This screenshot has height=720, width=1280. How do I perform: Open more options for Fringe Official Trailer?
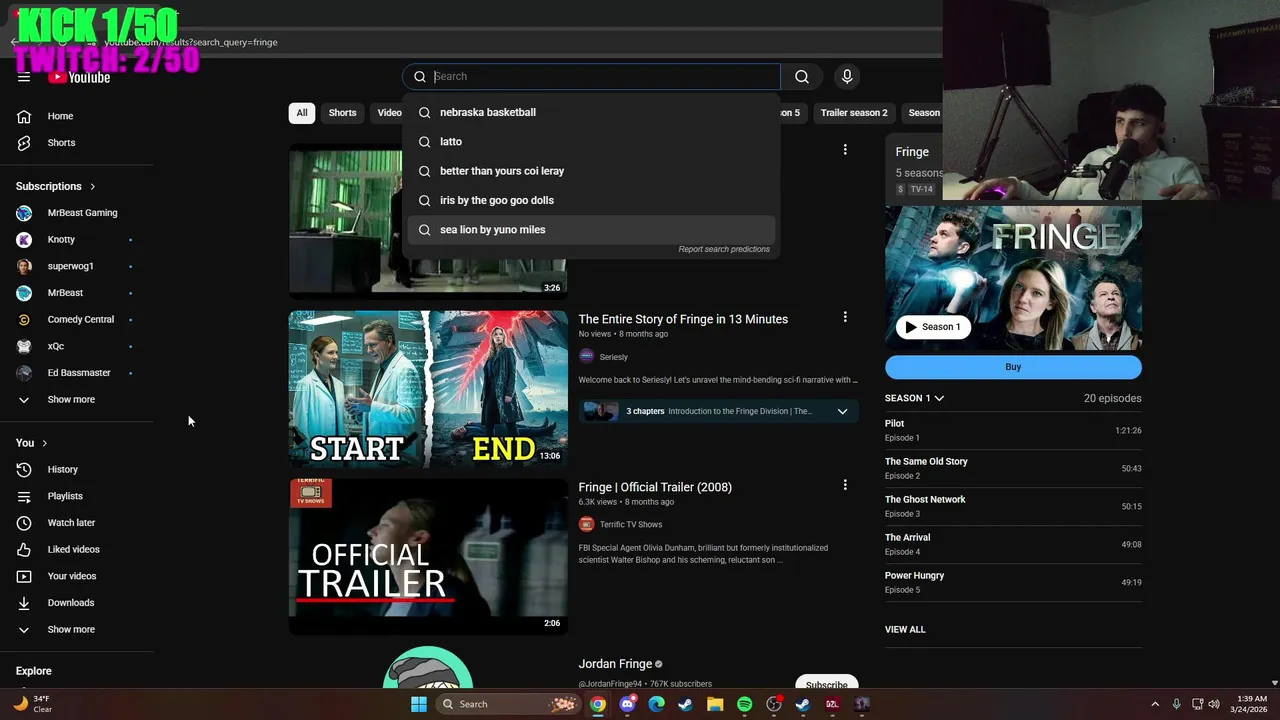click(x=845, y=485)
